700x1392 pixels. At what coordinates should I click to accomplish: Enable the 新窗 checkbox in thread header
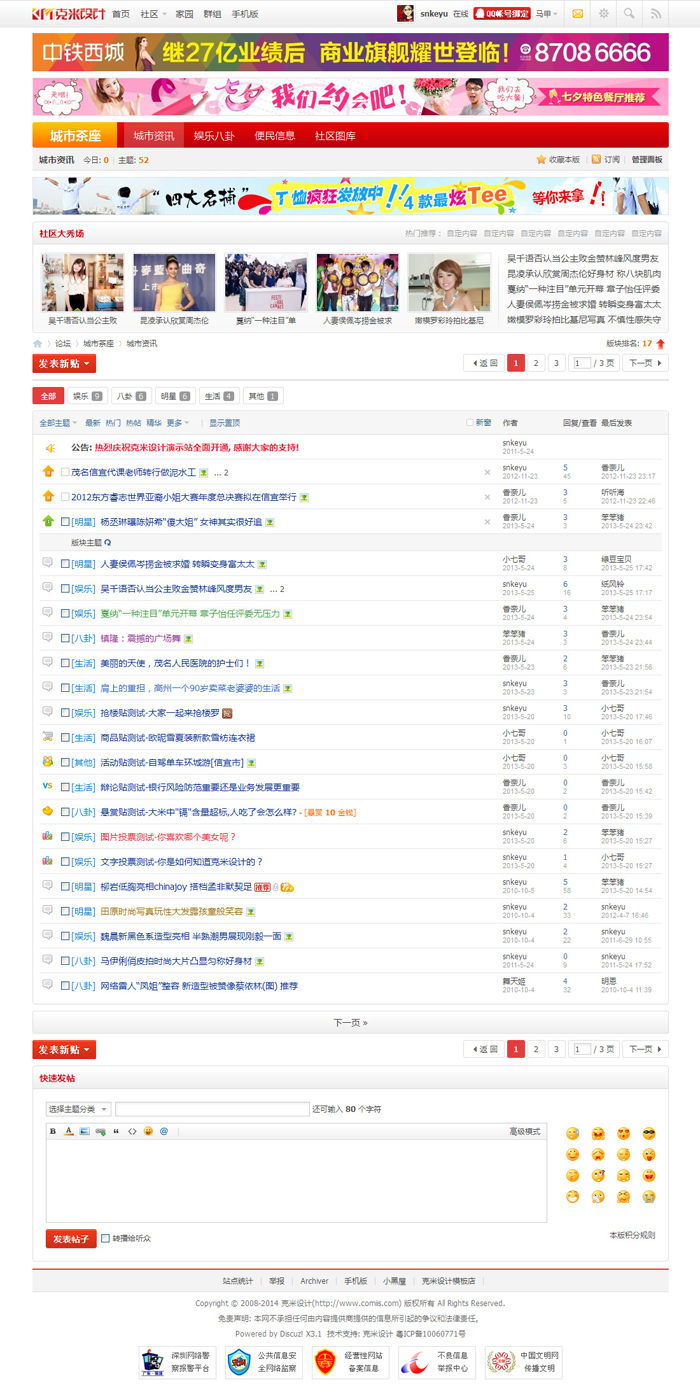(470, 423)
